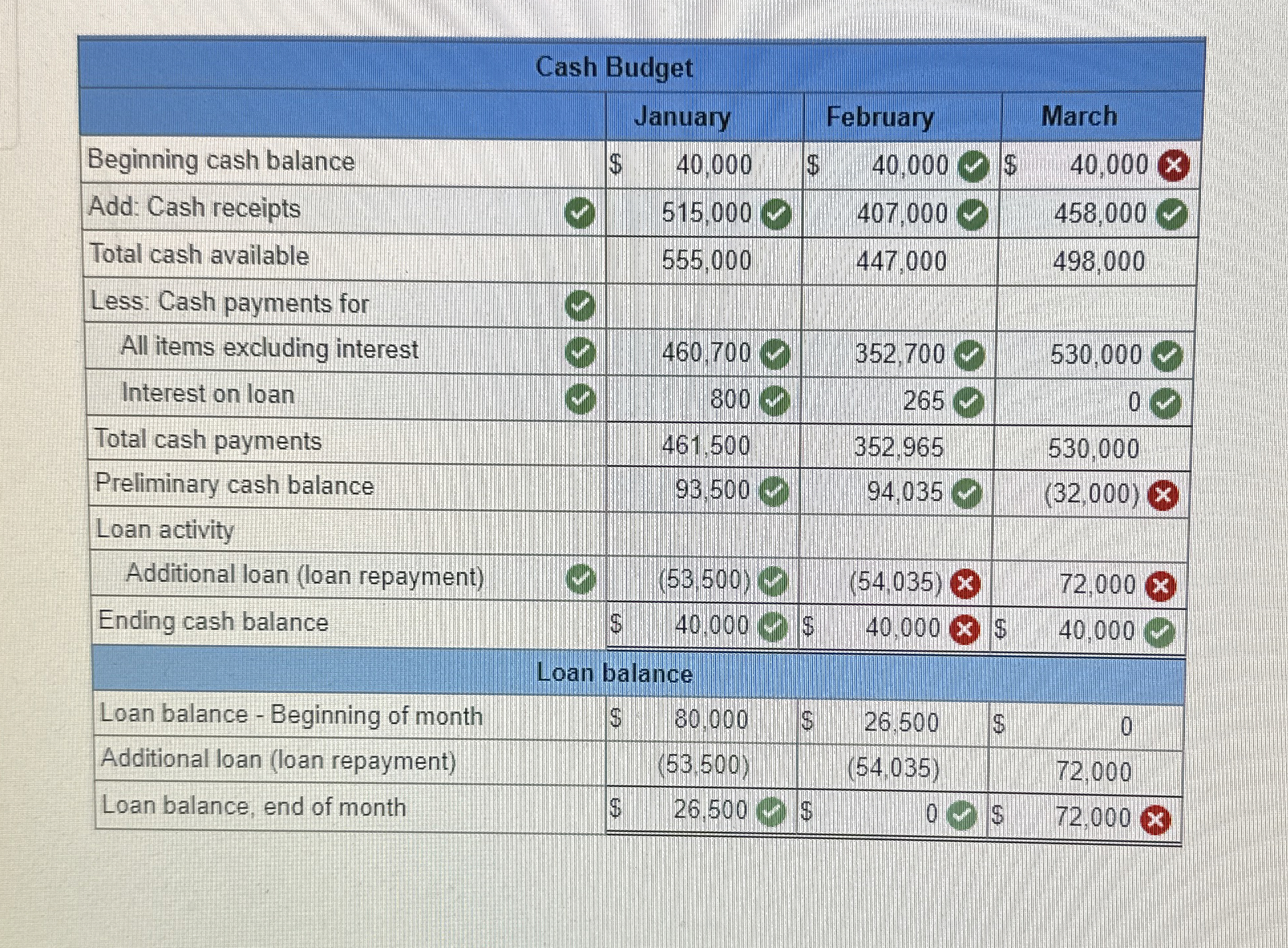Click the February column header
This screenshot has height=948, width=1288.
[x=879, y=117]
